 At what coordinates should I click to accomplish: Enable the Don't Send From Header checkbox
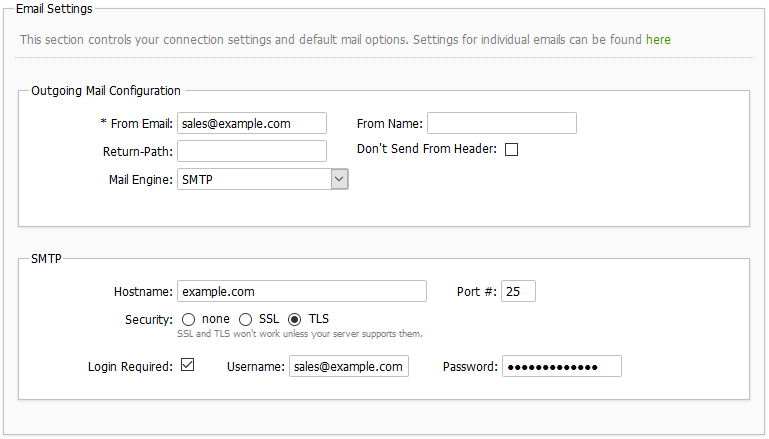(511, 150)
